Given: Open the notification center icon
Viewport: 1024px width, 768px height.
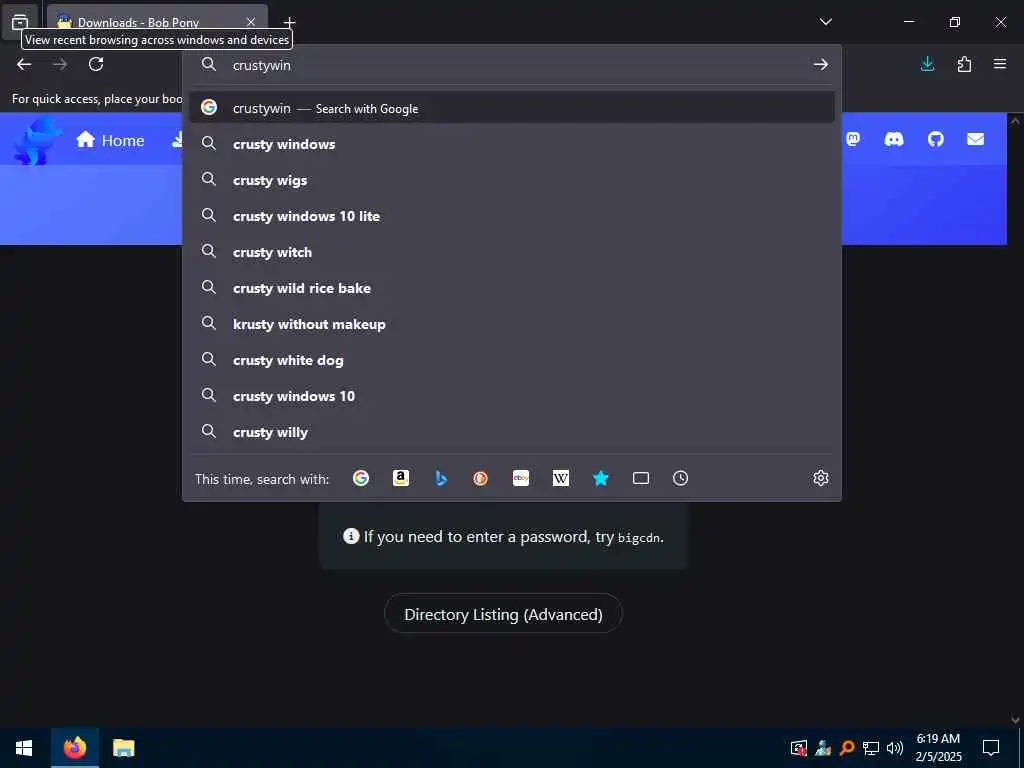Looking at the screenshot, I should pos(991,748).
